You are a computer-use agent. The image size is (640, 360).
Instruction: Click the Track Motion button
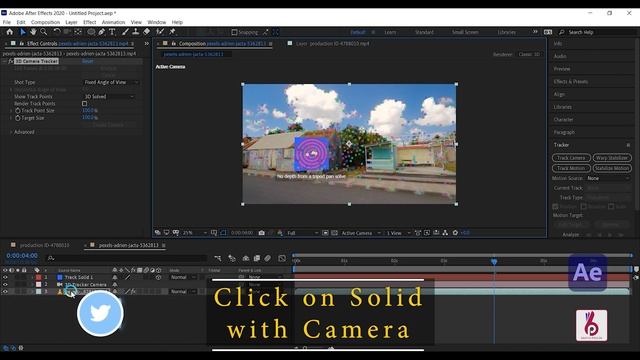point(571,168)
